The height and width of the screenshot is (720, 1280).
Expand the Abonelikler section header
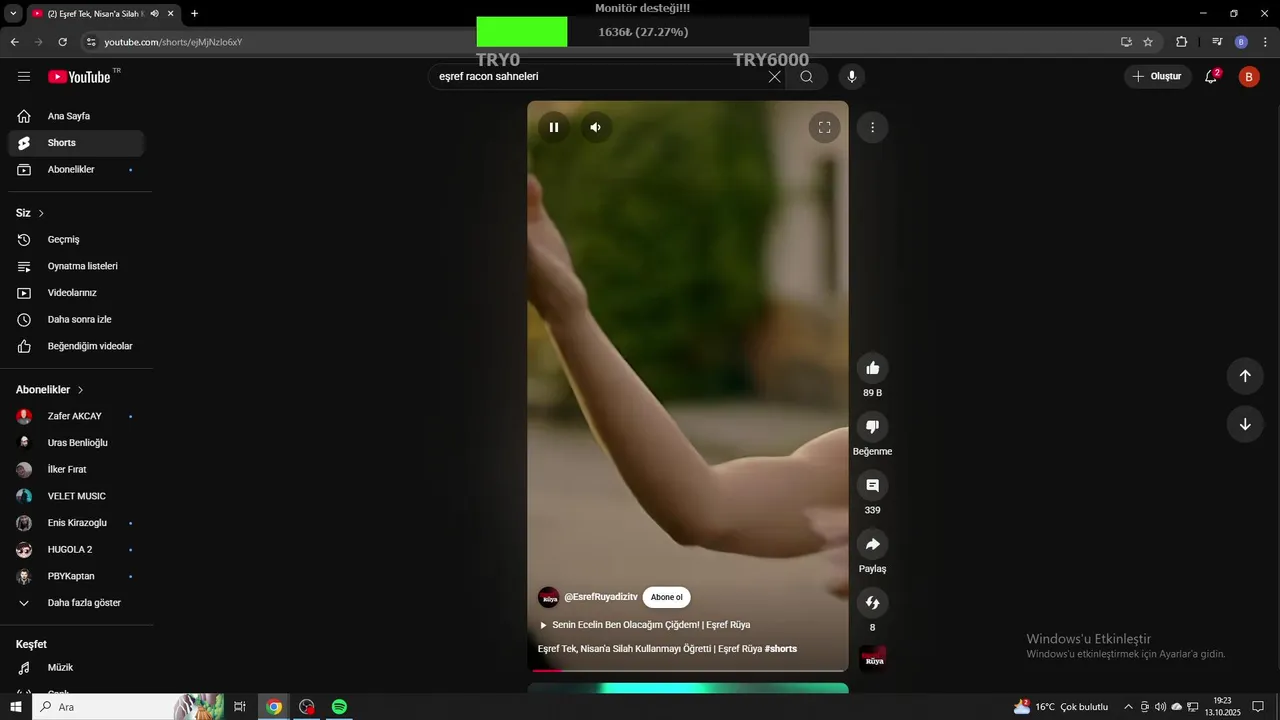[x=50, y=390]
